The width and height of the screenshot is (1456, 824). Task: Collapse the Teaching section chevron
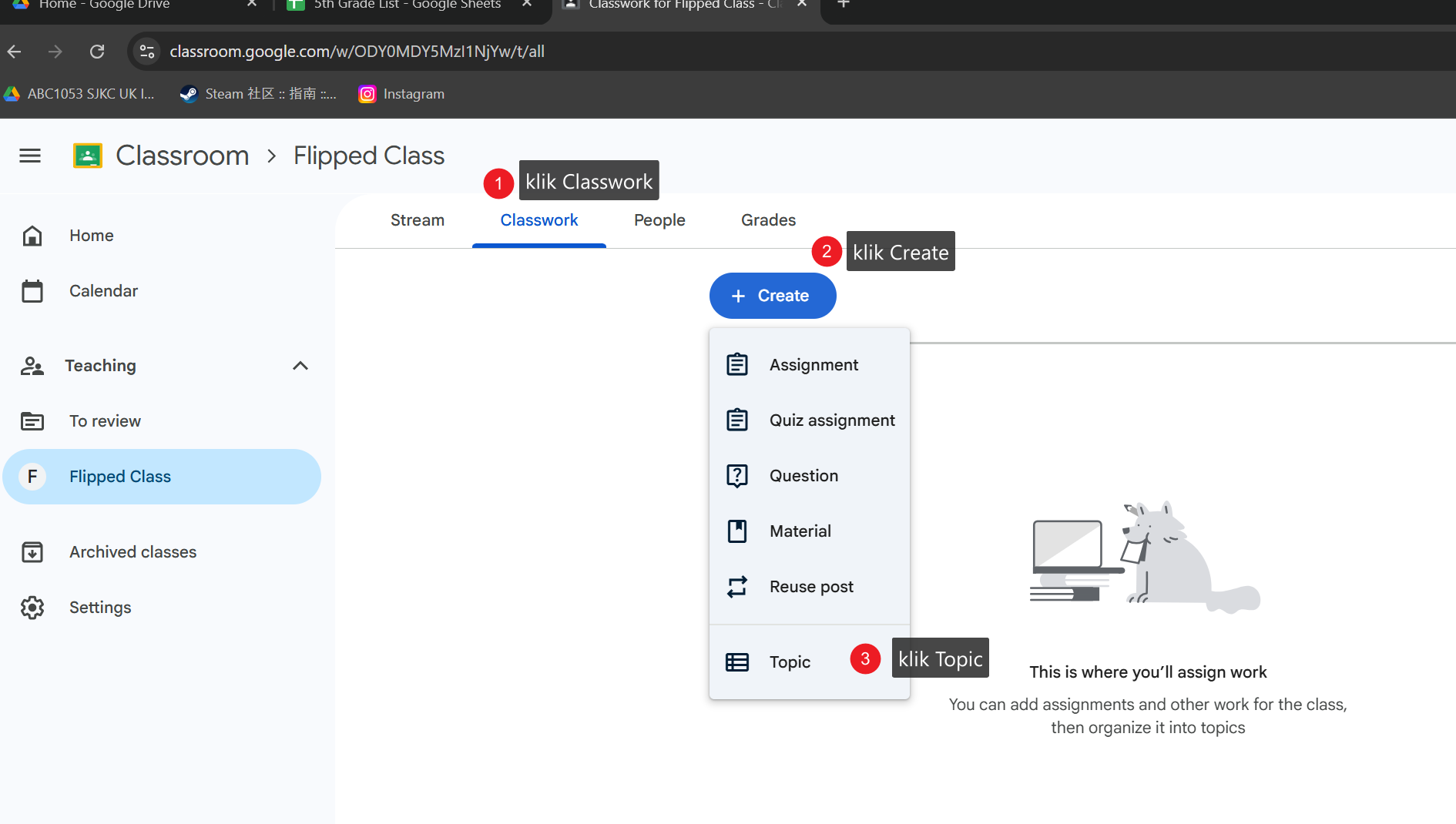(300, 366)
